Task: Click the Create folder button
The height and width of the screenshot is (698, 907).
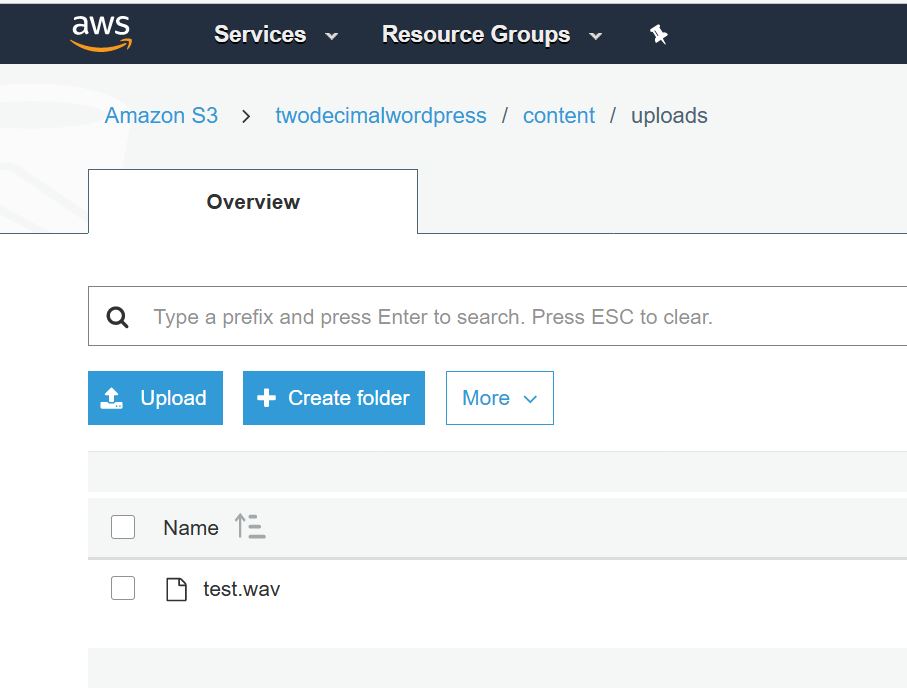Action: (334, 398)
